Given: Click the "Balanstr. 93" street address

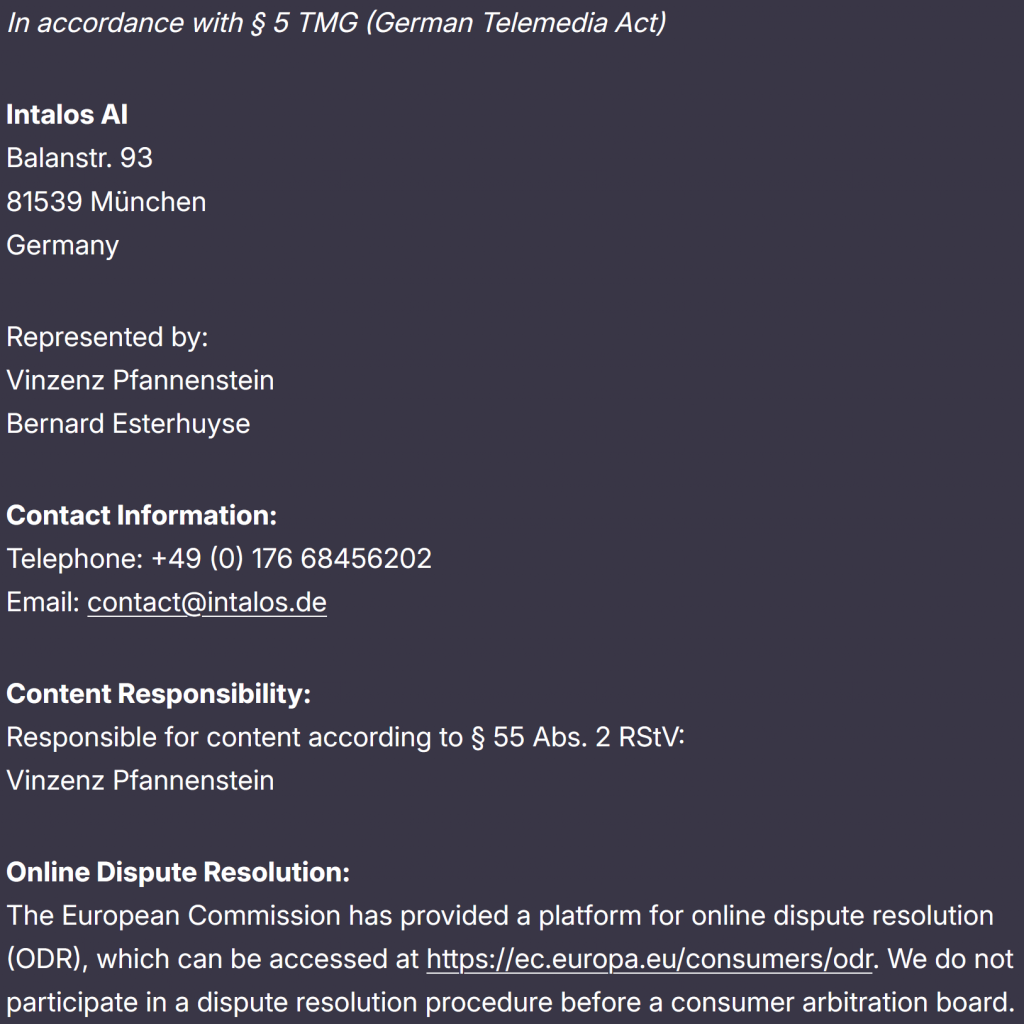Looking at the screenshot, I should click(79, 158).
